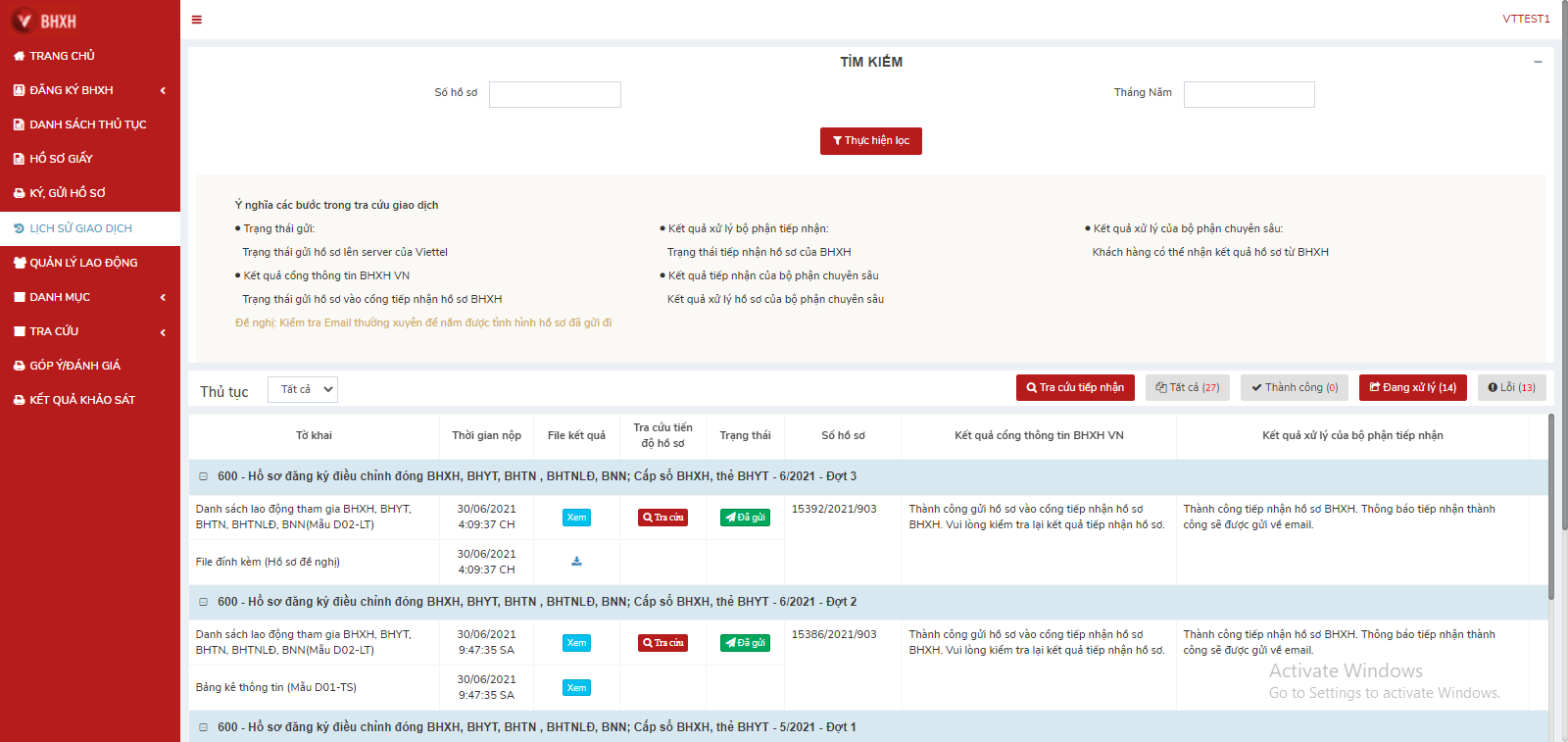This screenshot has height=742, width=1568.
Task: Click Tra cứu for hồ sơ 15386/2021/903
Action: (x=662, y=643)
